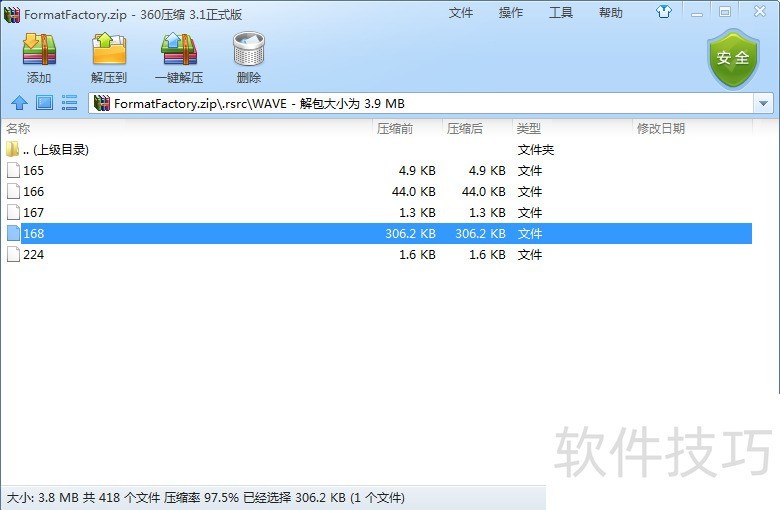This screenshot has height=510, width=780.
Task: Go up one level with blue arrow
Action: pos(19,103)
